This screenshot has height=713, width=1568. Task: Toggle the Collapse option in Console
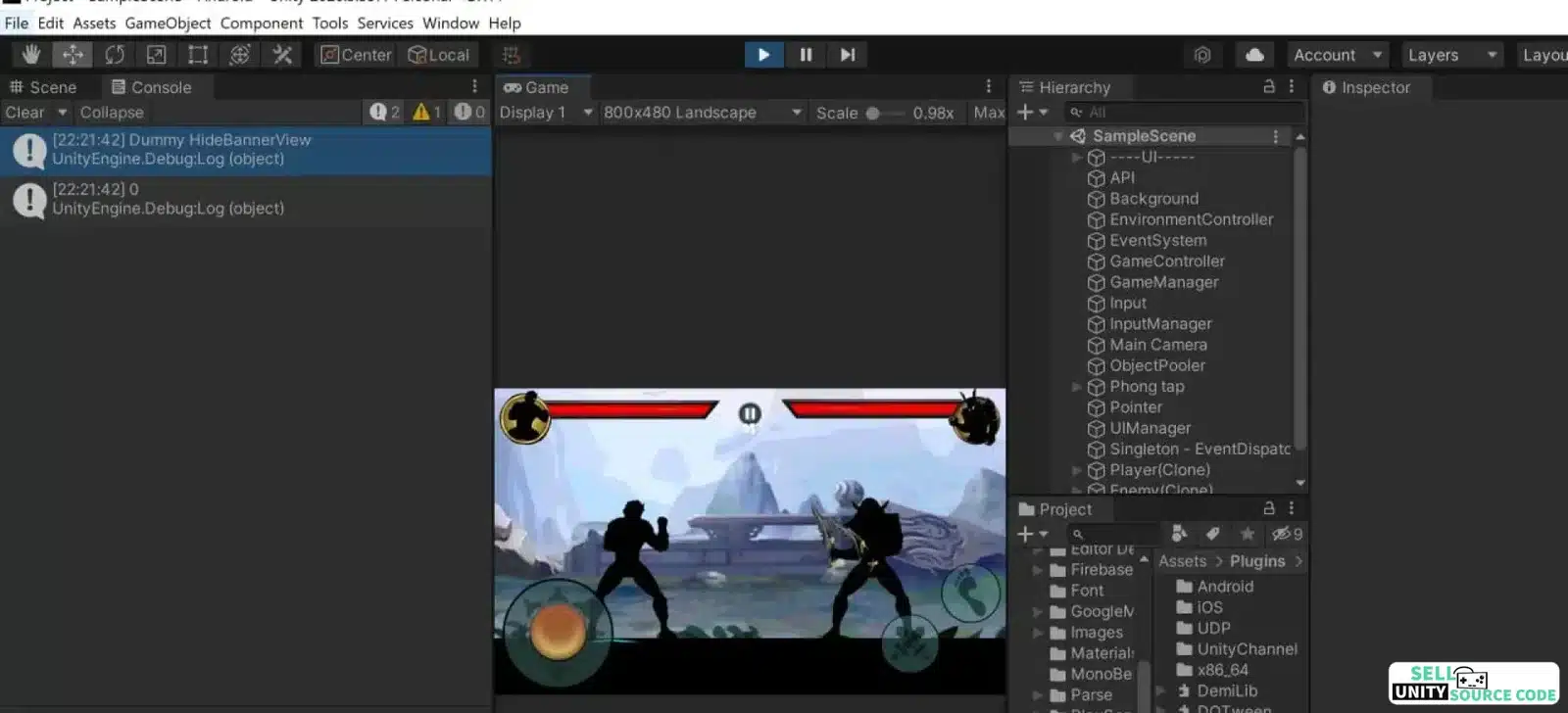[112, 113]
